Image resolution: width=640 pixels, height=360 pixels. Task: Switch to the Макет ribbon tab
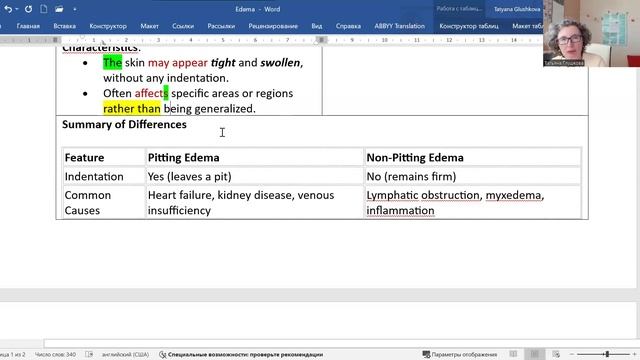point(149,26)
